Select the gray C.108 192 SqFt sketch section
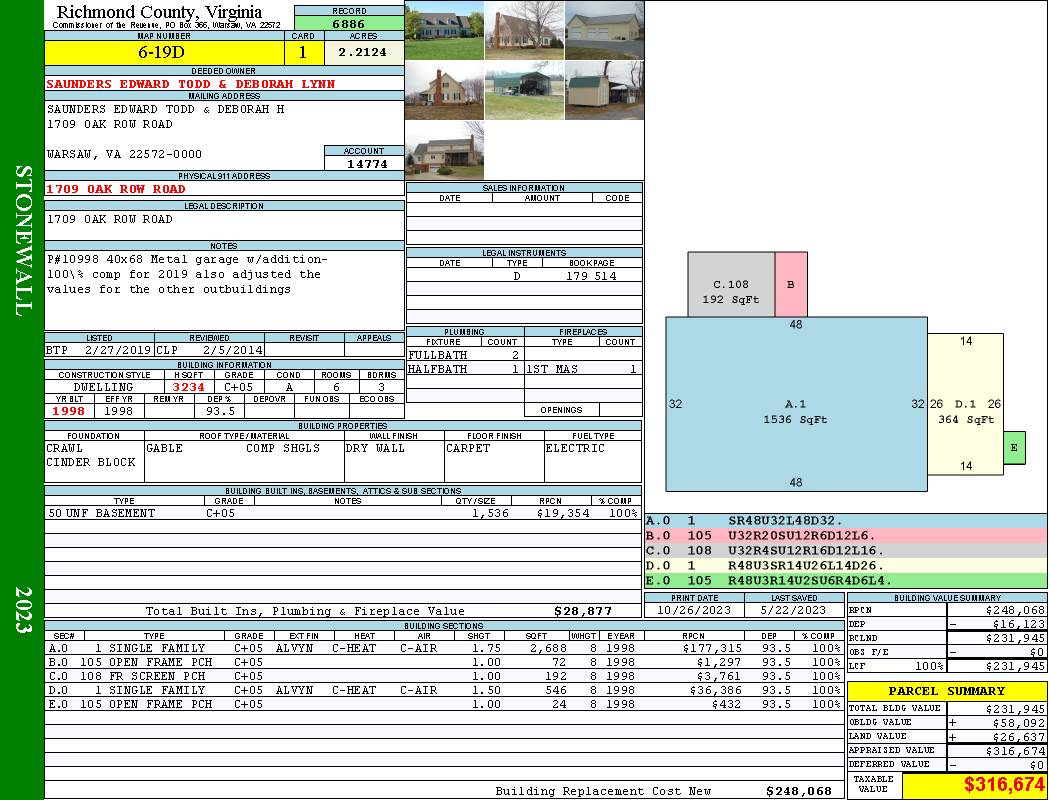 pyautogui.click(x=730, y=285)
